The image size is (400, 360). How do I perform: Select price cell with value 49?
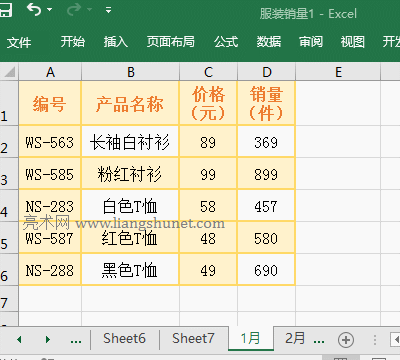click(x=208, y=270)
